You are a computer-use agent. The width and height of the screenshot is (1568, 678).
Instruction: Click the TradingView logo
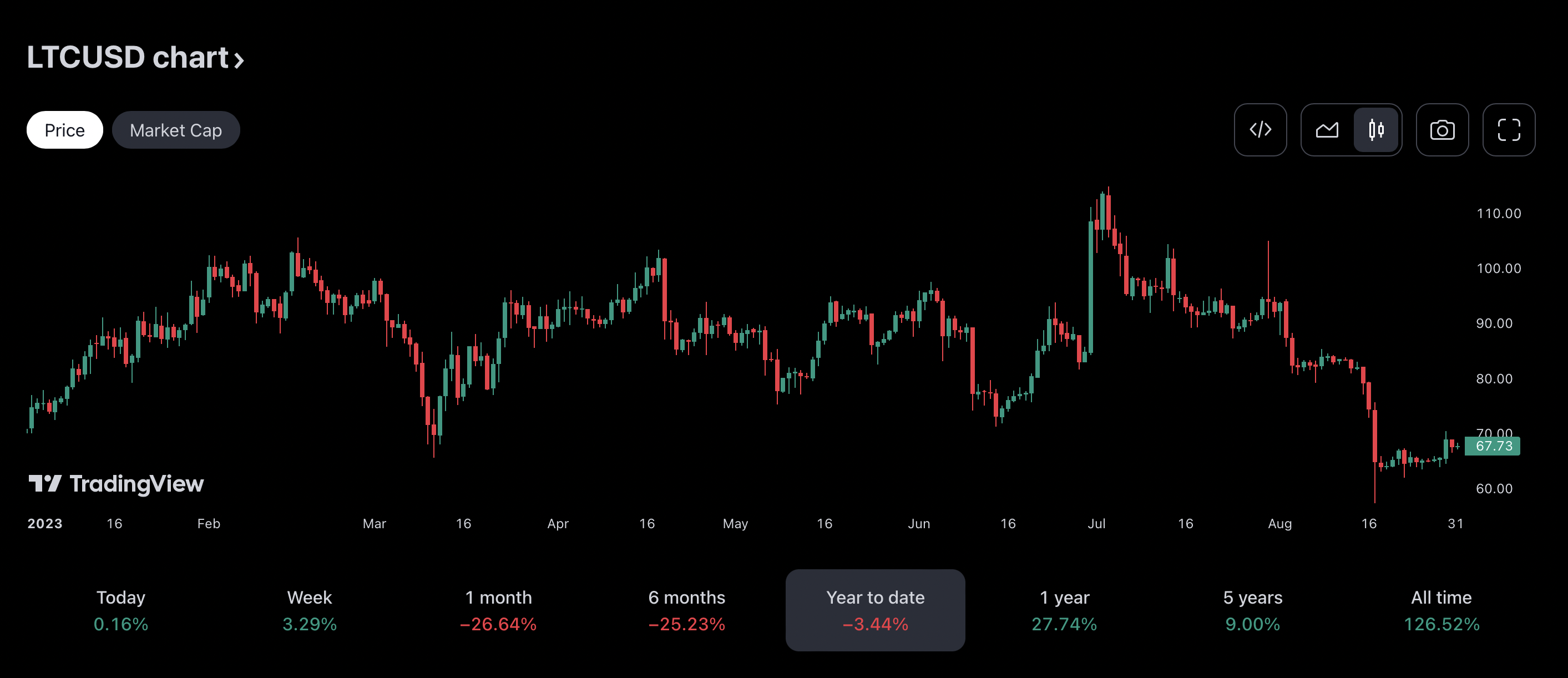pos(117,484)
